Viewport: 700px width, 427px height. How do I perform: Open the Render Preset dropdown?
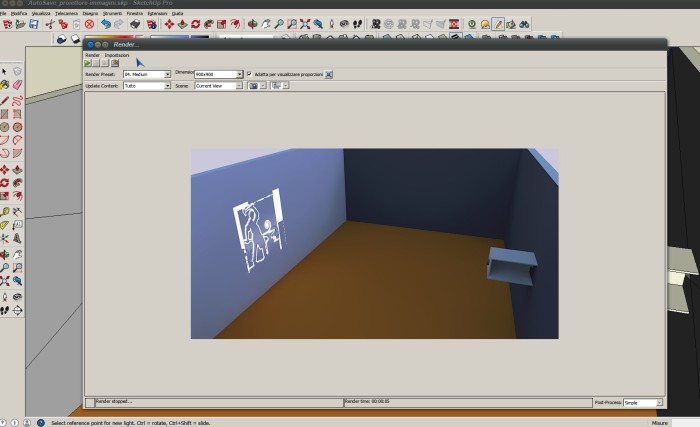[x=147, y=74]
